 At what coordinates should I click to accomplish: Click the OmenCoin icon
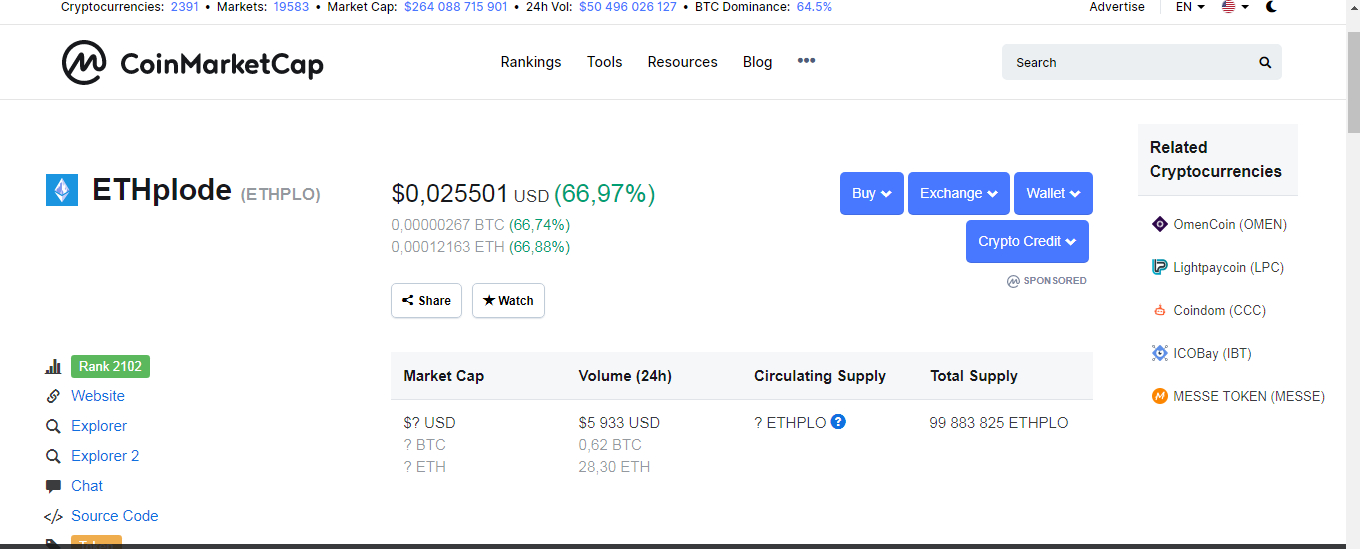[1160, 224]
